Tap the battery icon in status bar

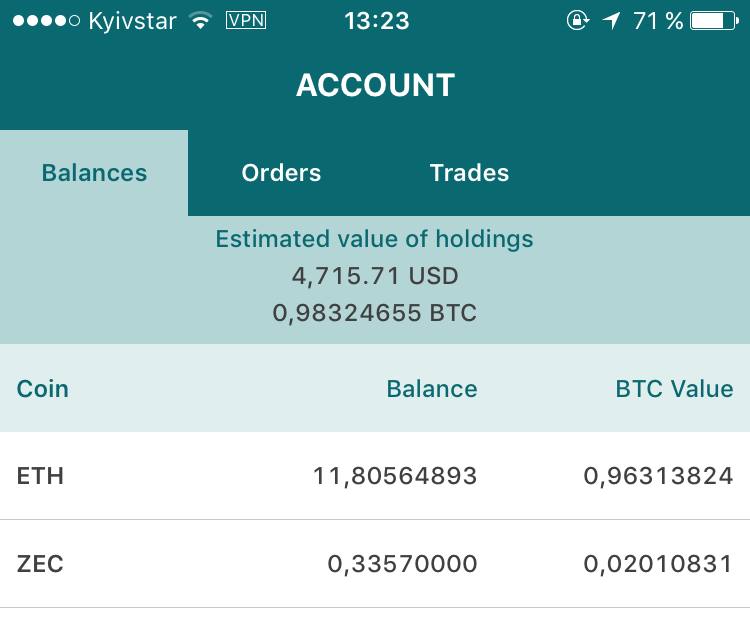(714, 21)
